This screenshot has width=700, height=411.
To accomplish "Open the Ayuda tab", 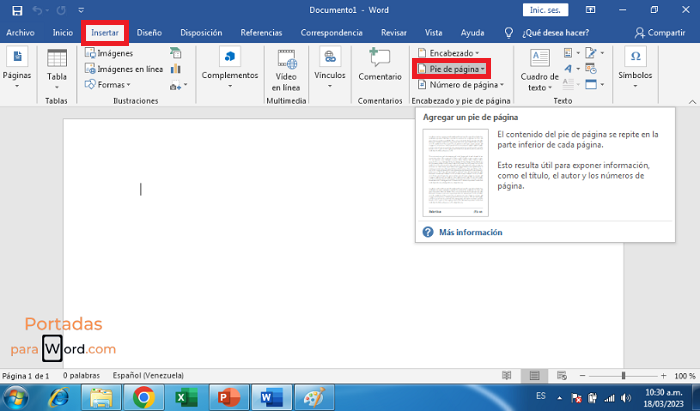I will tap(472, 33).
